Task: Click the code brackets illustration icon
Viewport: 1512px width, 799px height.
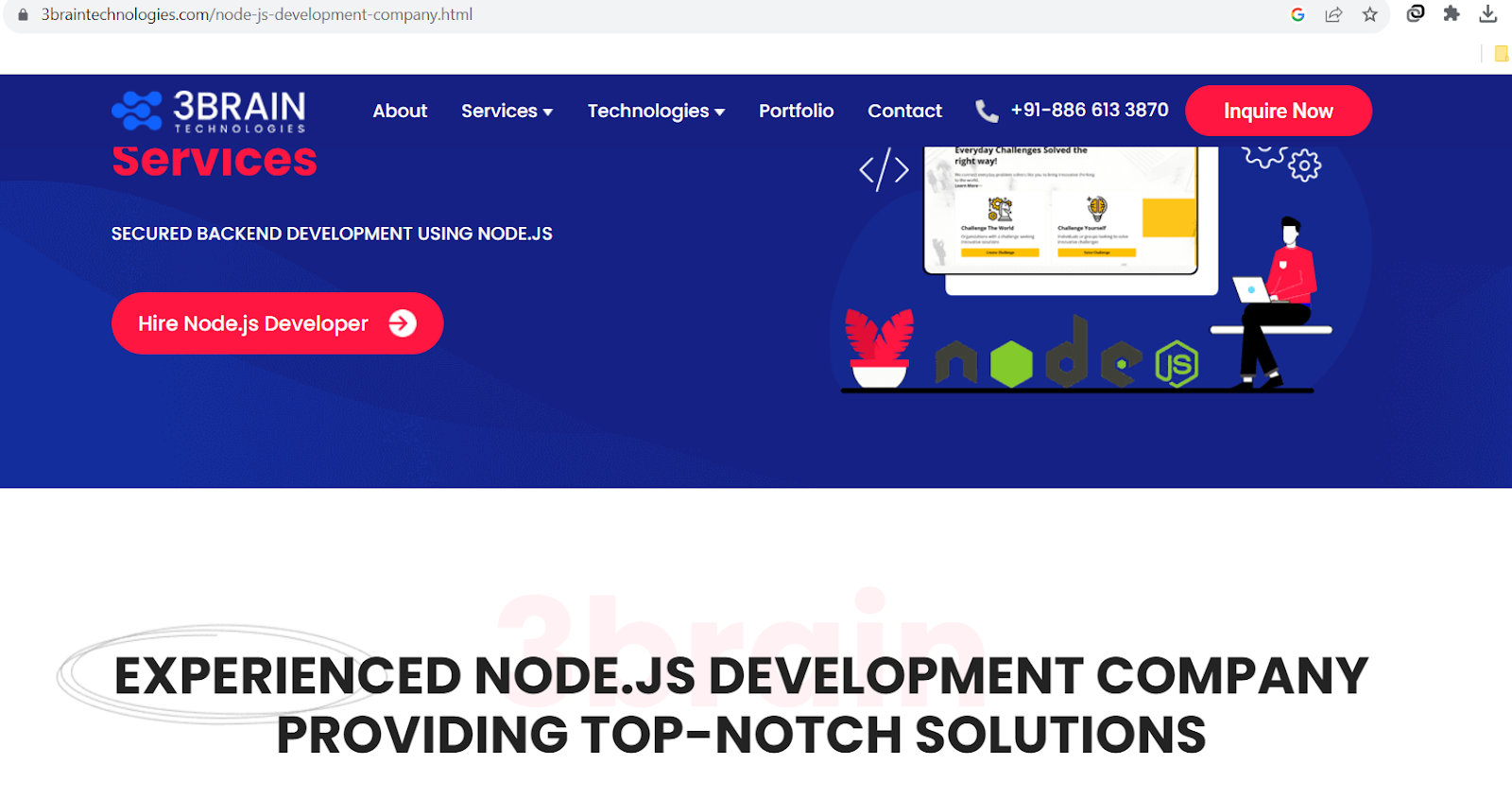Action: (x=884, y=170)
